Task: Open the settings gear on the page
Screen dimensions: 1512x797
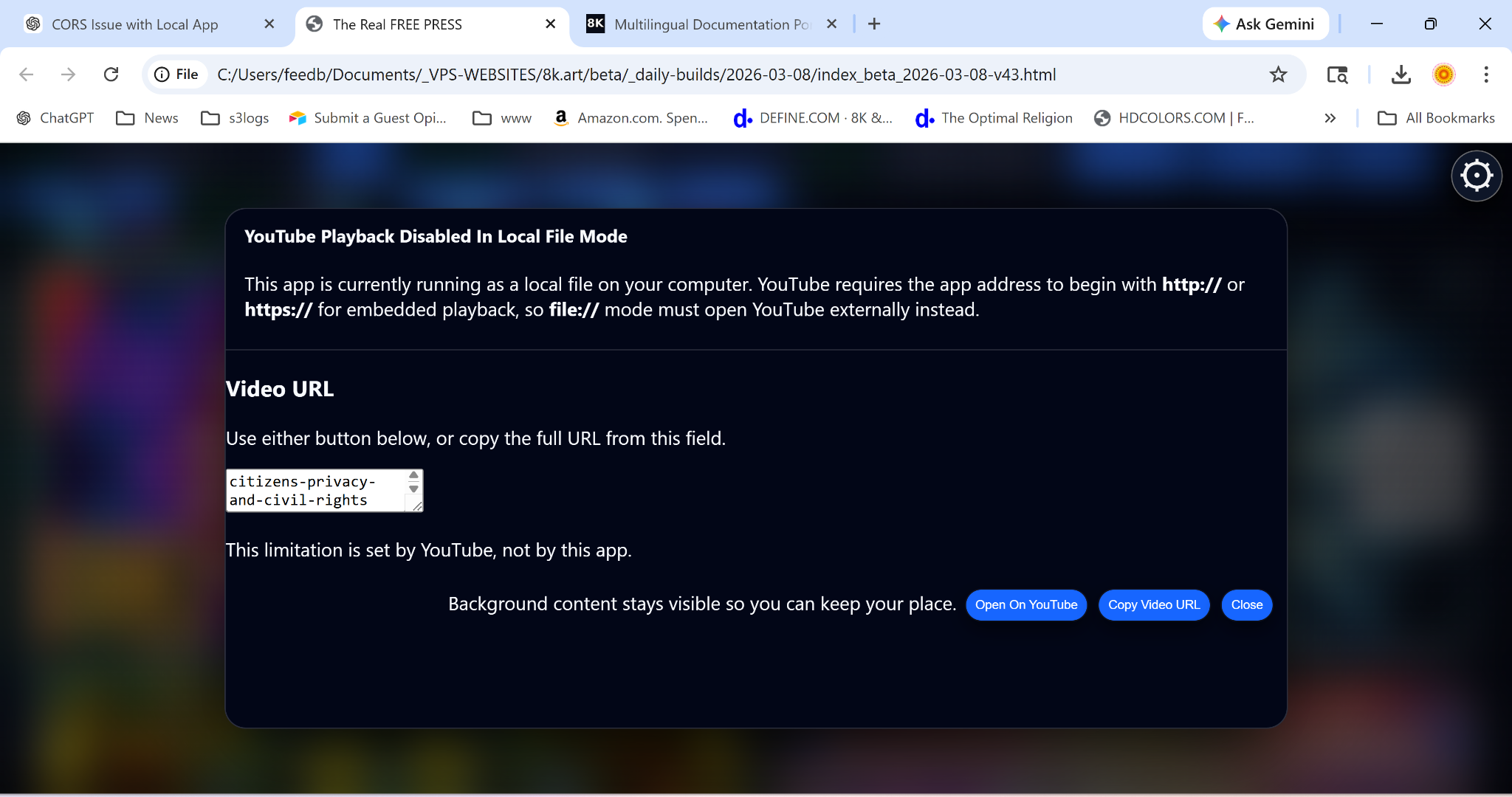Action: (x=1477, y=176)
